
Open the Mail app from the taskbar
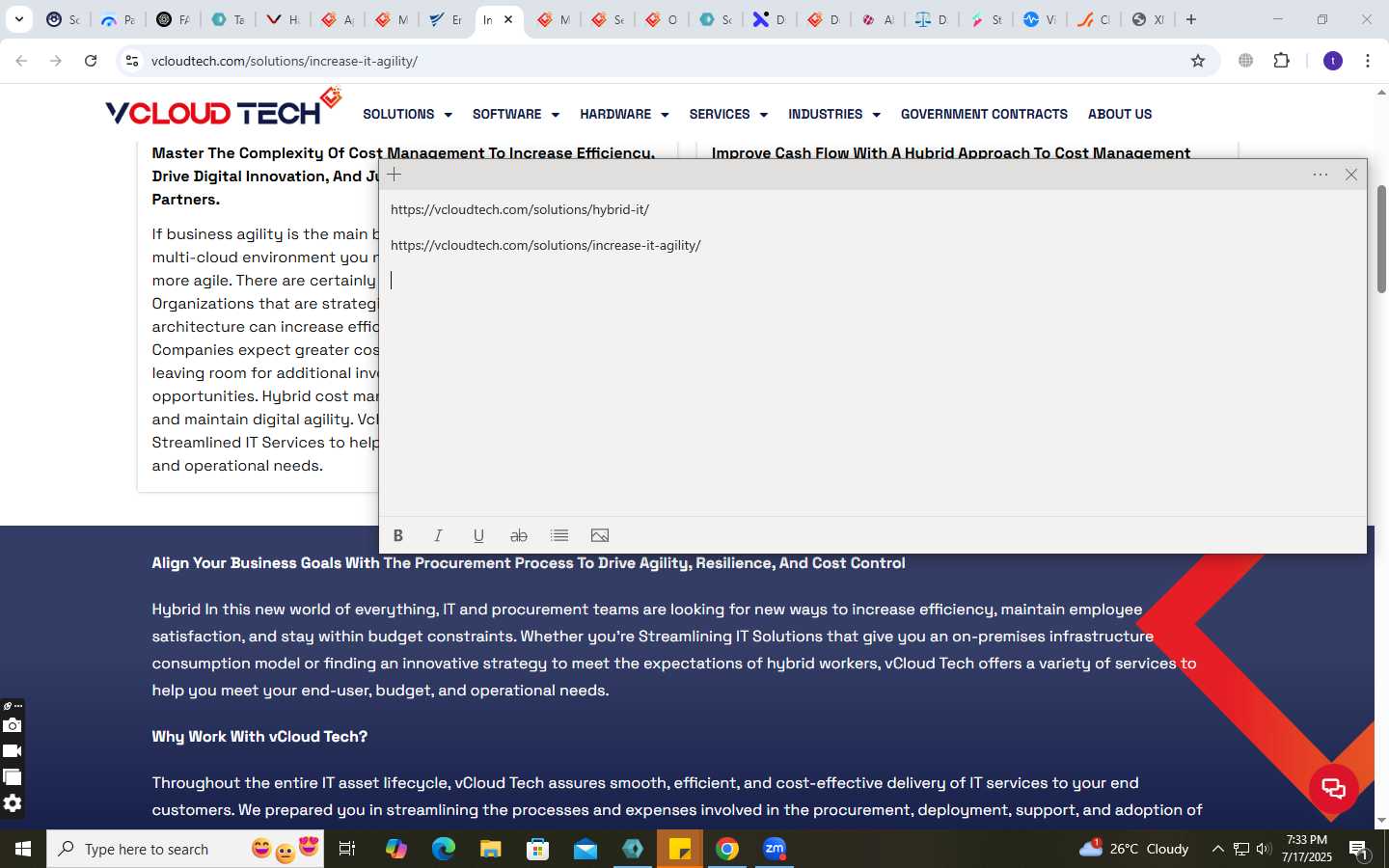click(586, 849)
